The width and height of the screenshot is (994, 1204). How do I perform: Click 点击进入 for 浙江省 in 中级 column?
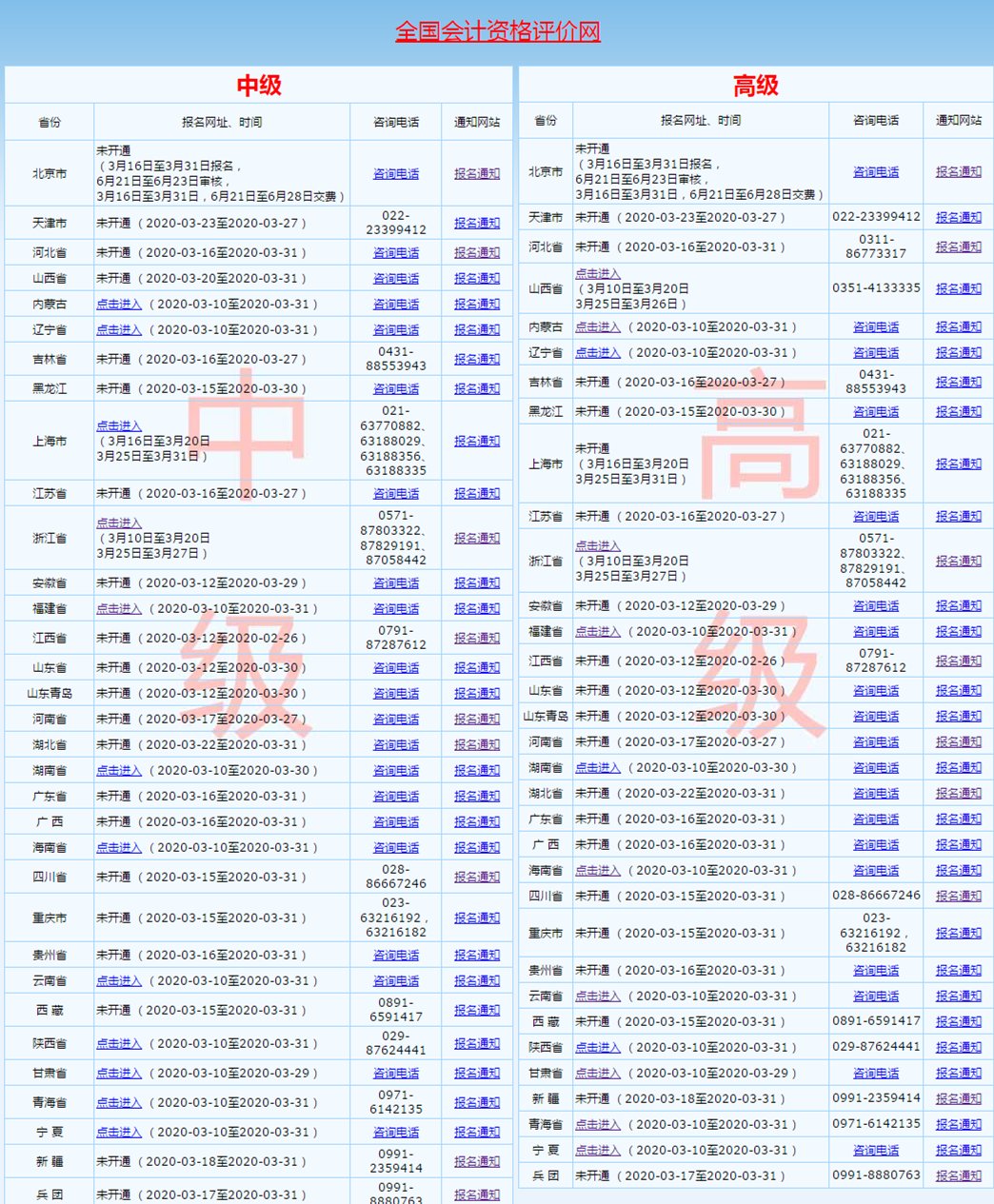pyautogui.click(x=118, y=523)
